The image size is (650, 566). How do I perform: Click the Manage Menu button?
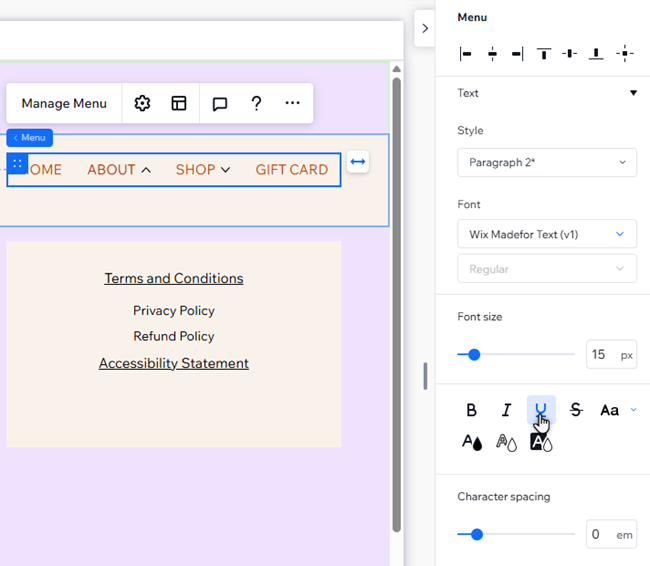coord(64,103)
